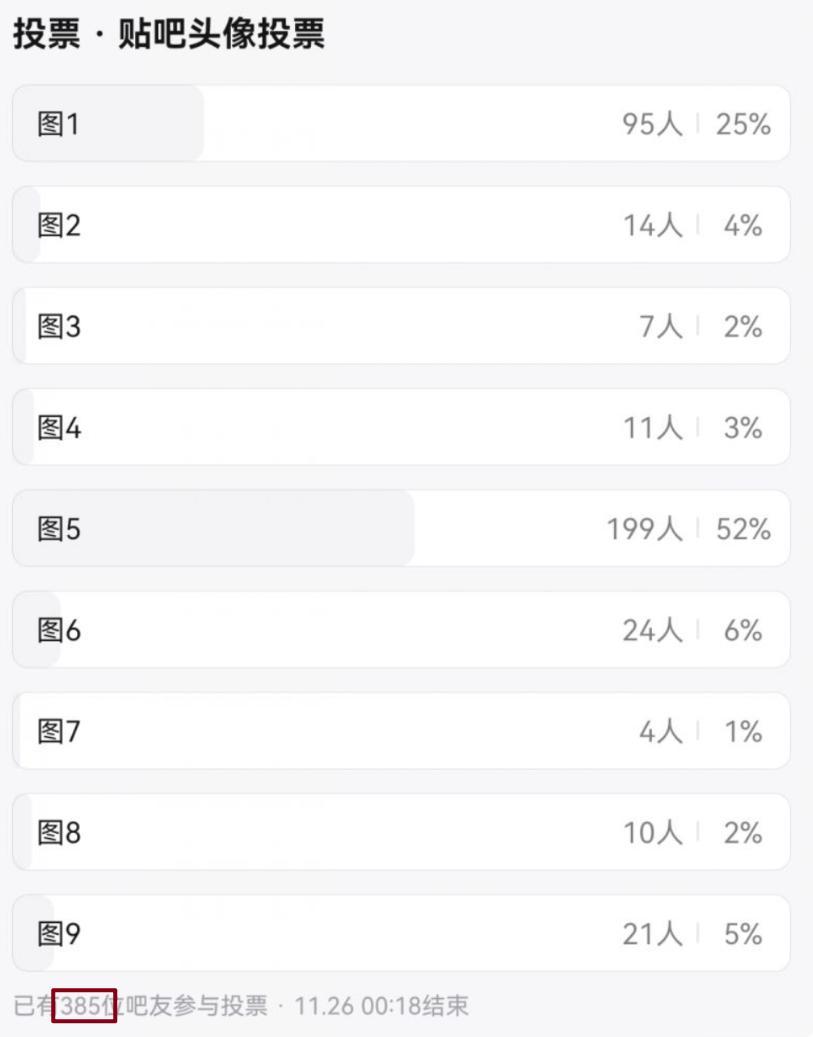Select poll option 图2
The width and height of the screenshot is (813, 1037).
coord(400,225)
